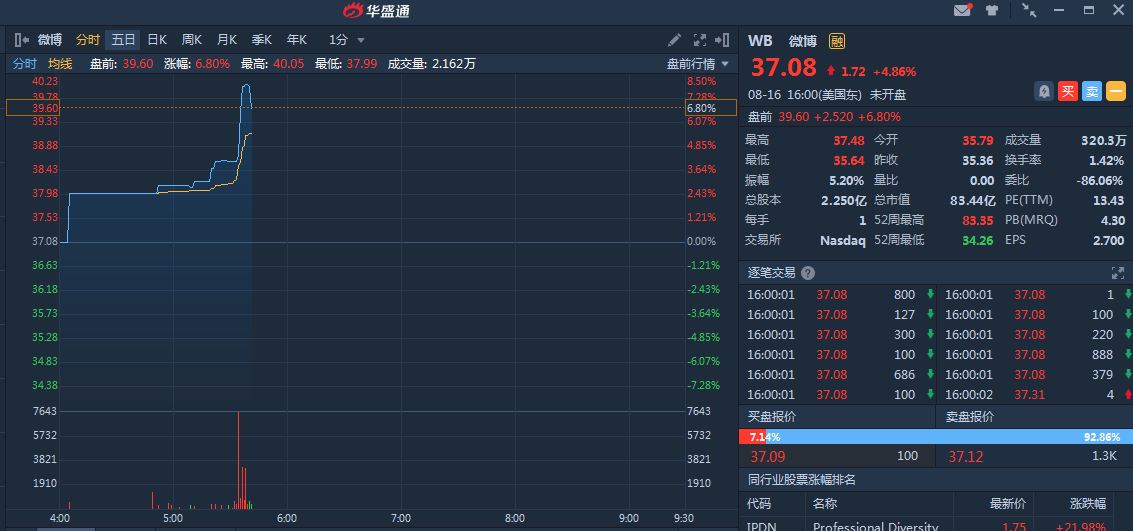Viewport: 1133px width, 531px height.
Task: Open the help icon next to 逐笔交易
Action: click(808, 273)
